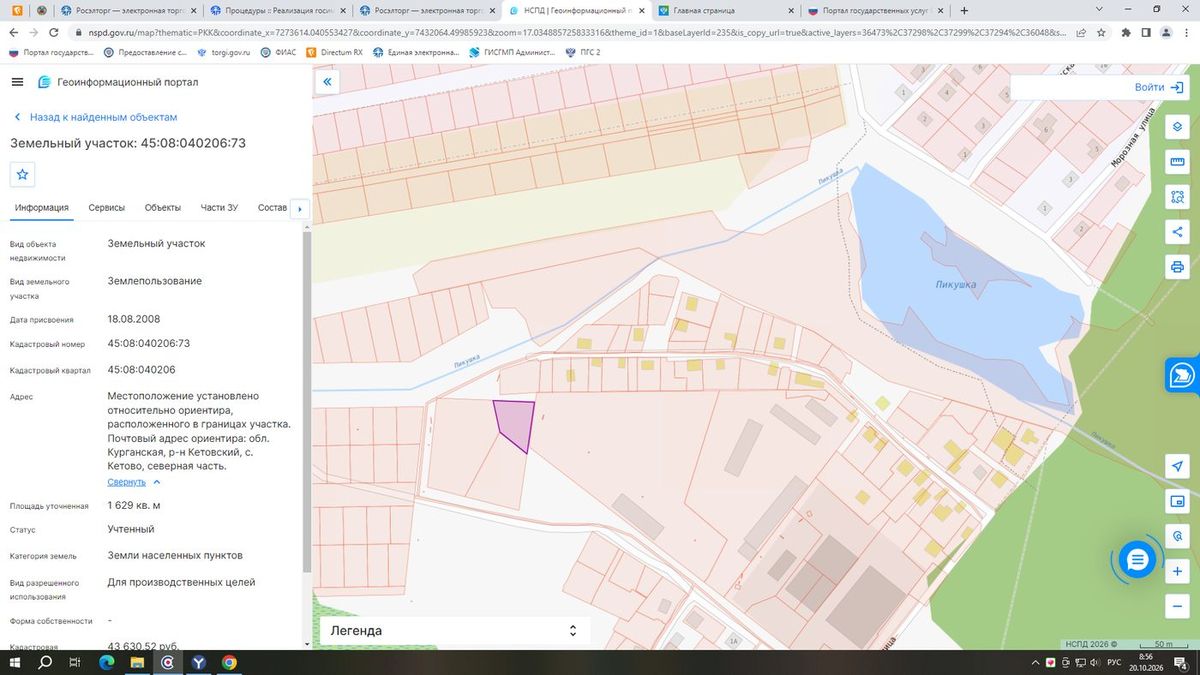Open the map layers panel icon

1177,127
